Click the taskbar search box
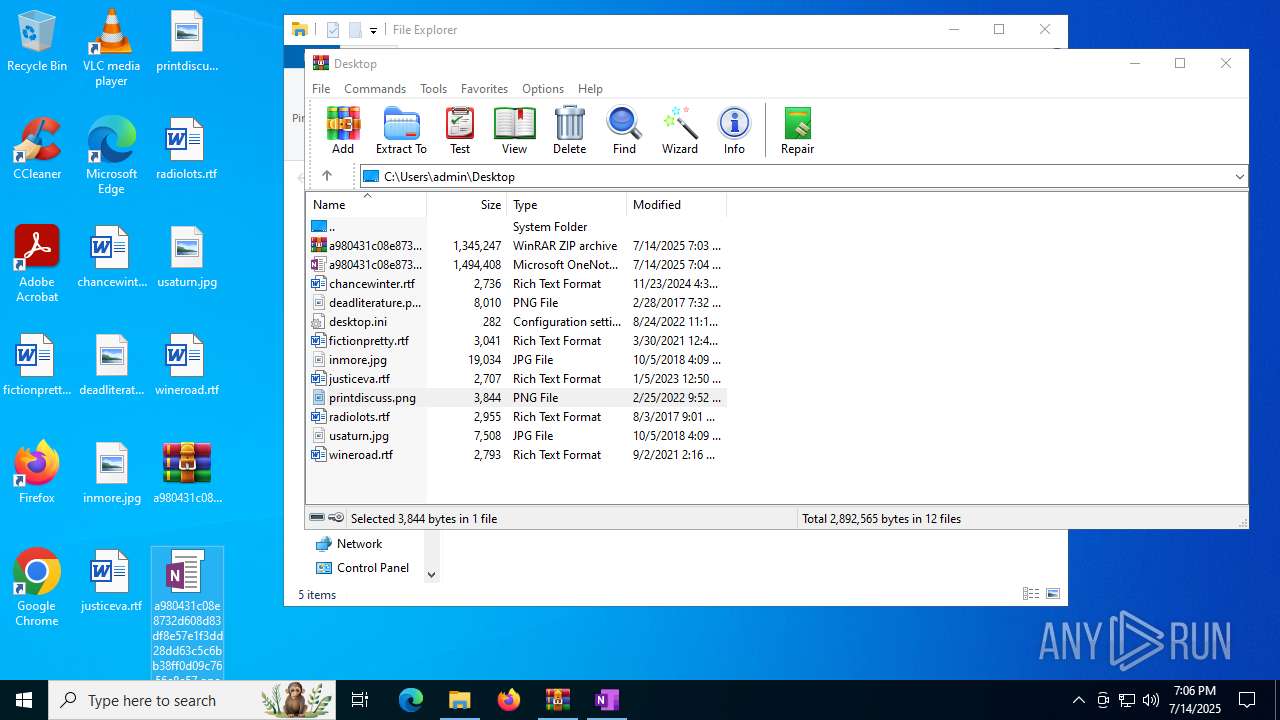 tap(192, 700)
